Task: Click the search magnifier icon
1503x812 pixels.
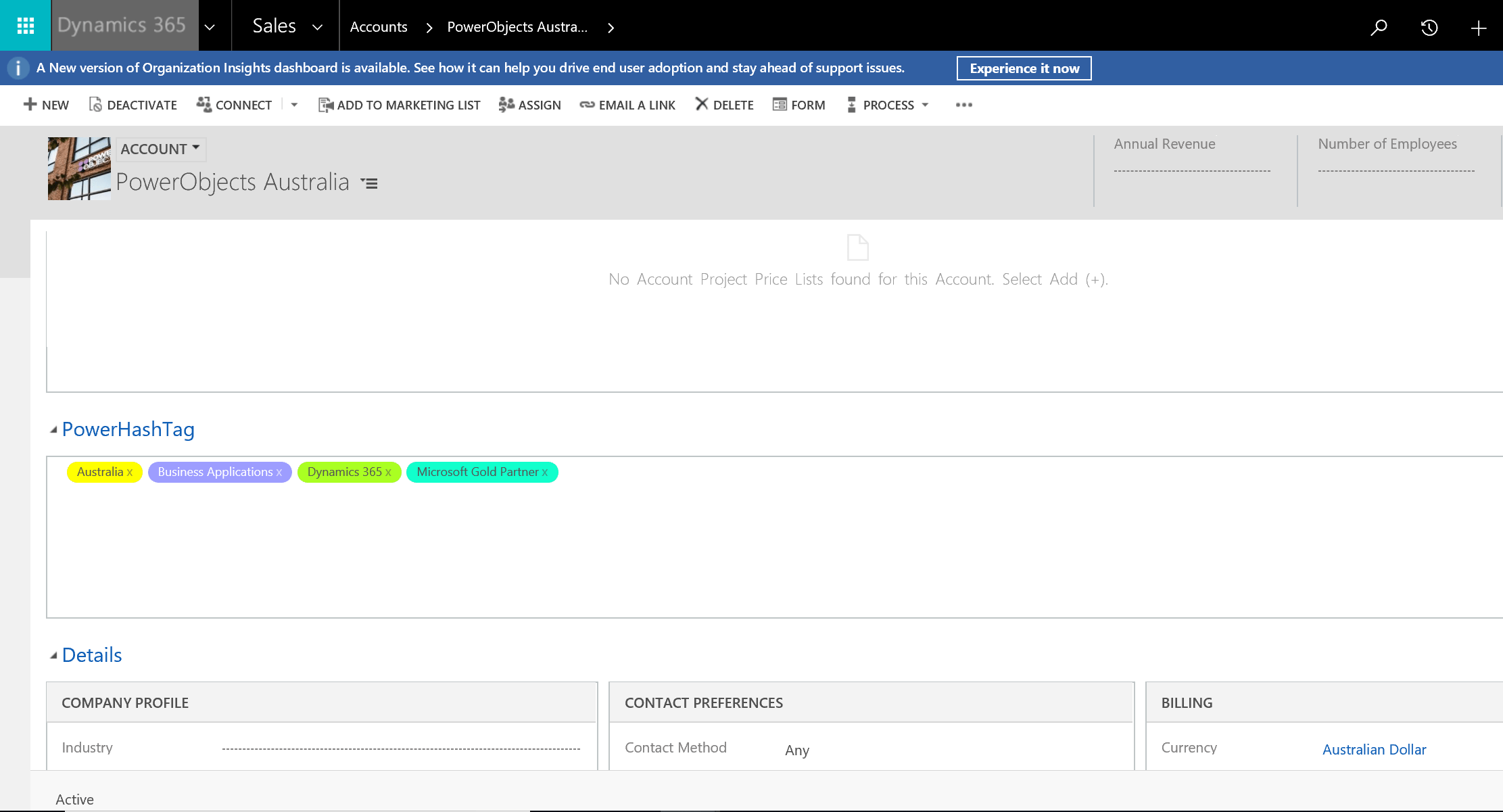Action: (1379, 27)
